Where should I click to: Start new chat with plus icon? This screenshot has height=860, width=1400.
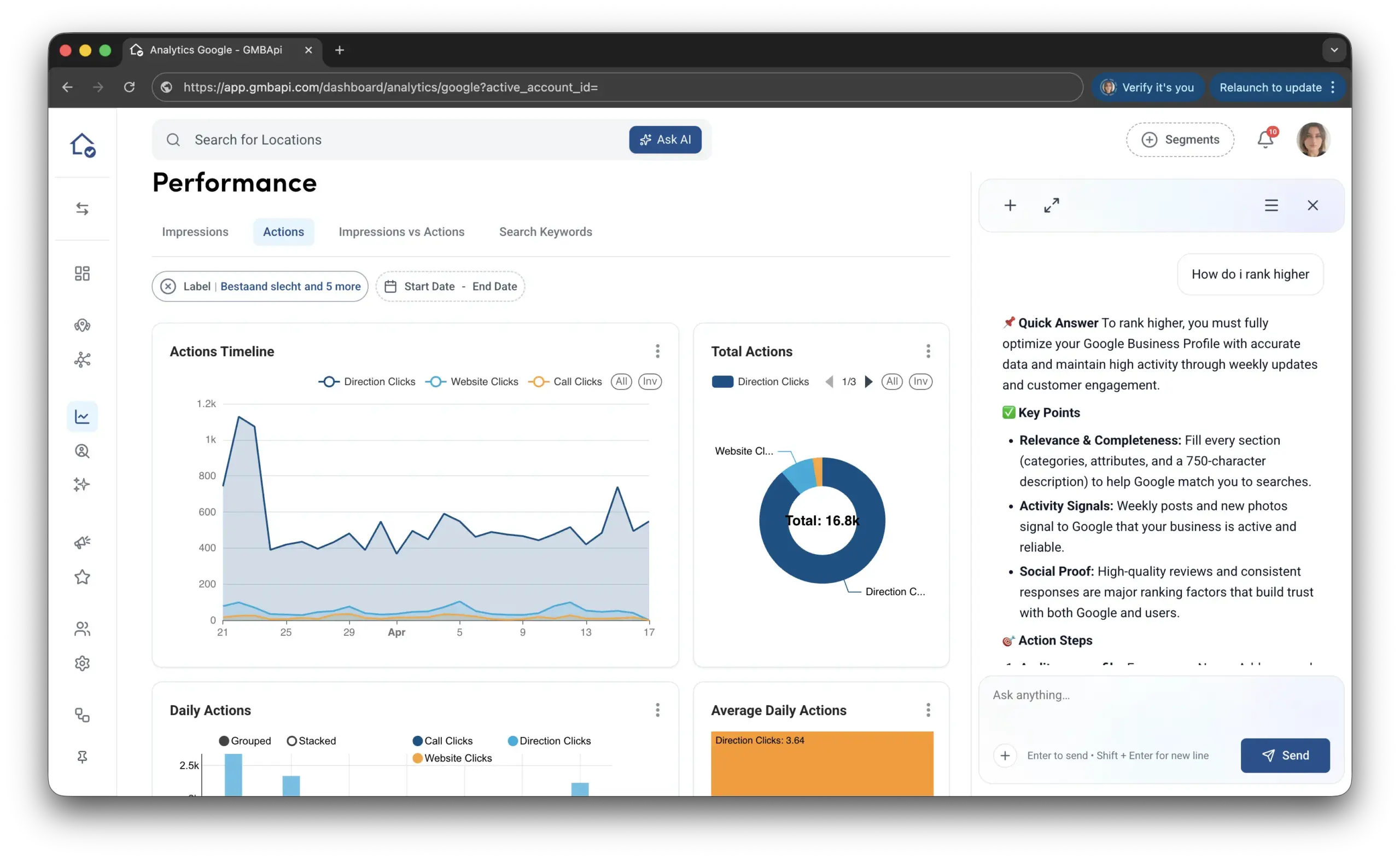point(1010,205)
